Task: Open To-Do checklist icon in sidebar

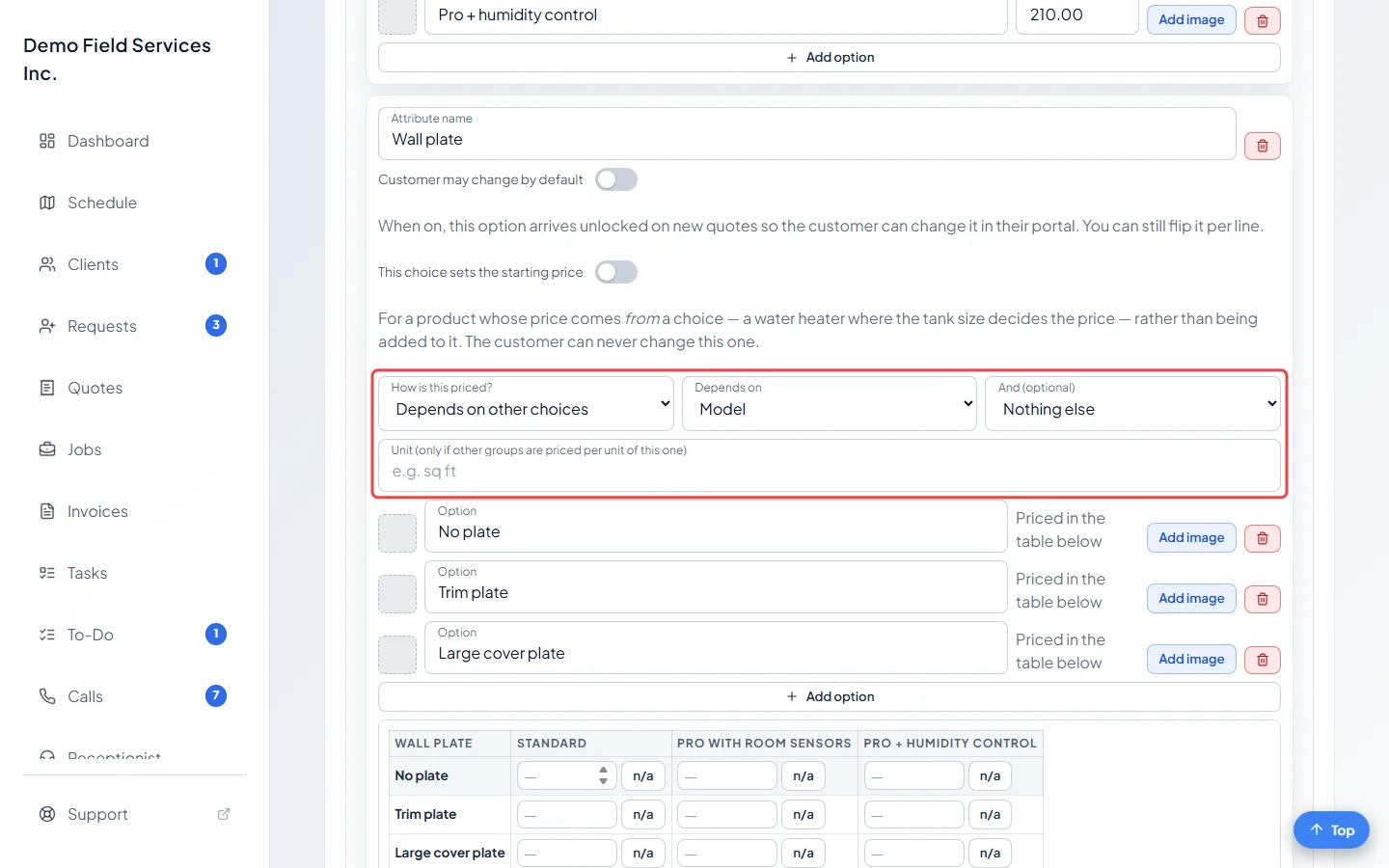Action: pyautogui.click(x=47, y=635)
